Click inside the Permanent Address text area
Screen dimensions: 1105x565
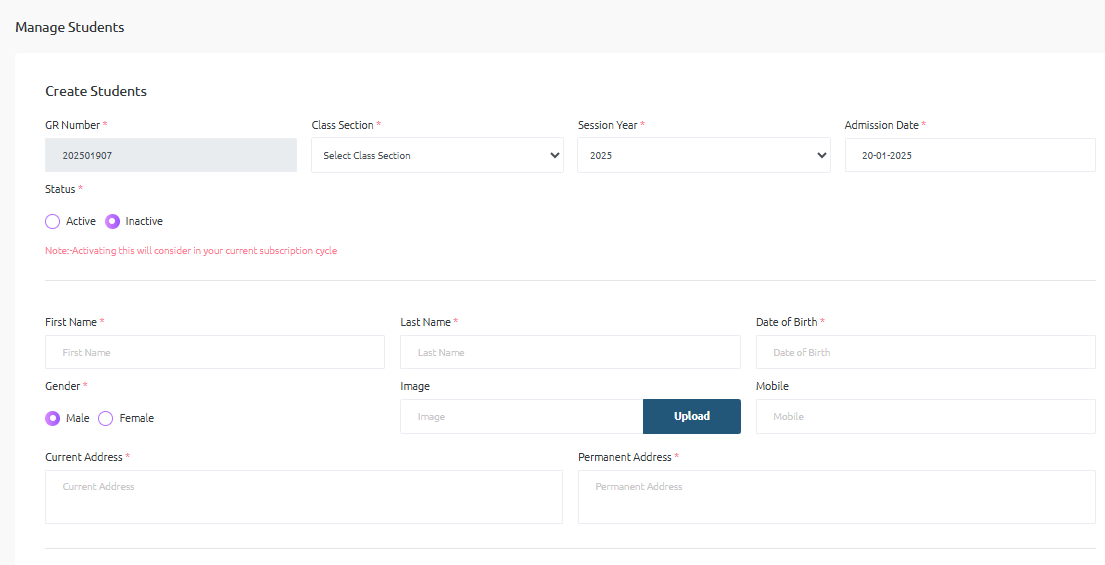pos(836,497)
